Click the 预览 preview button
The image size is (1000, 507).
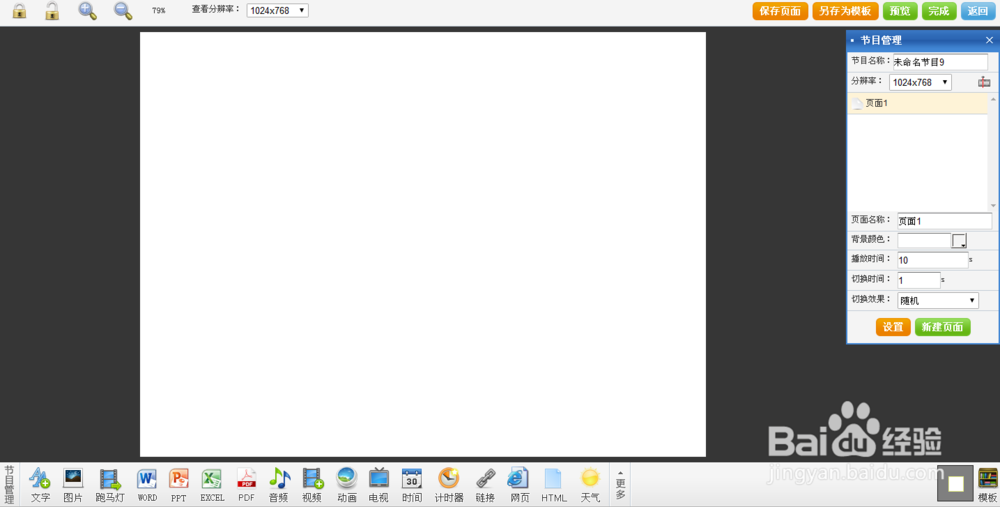tap(900, 11)
